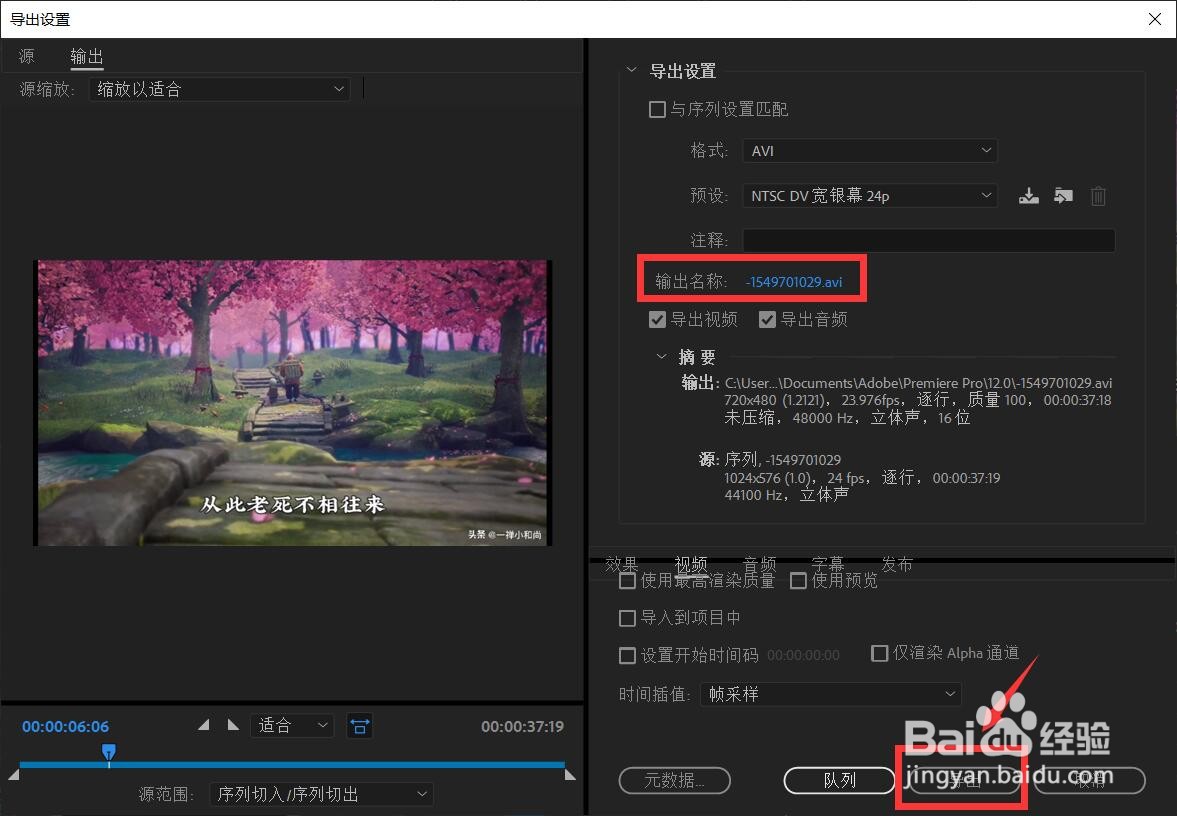Click the blue timeline bar
This screenshot has width=1177, height=816.
tap(292, 765)
